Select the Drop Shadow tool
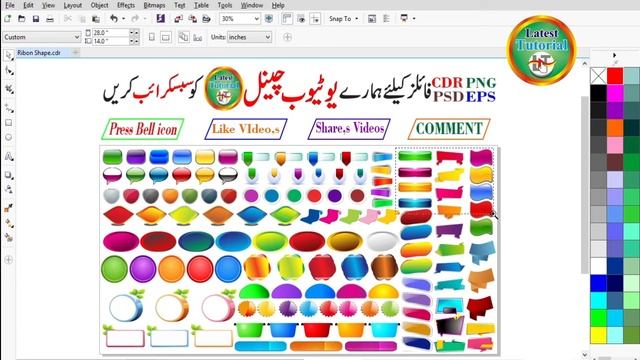The image size is (640, 360). coord(9,175)
